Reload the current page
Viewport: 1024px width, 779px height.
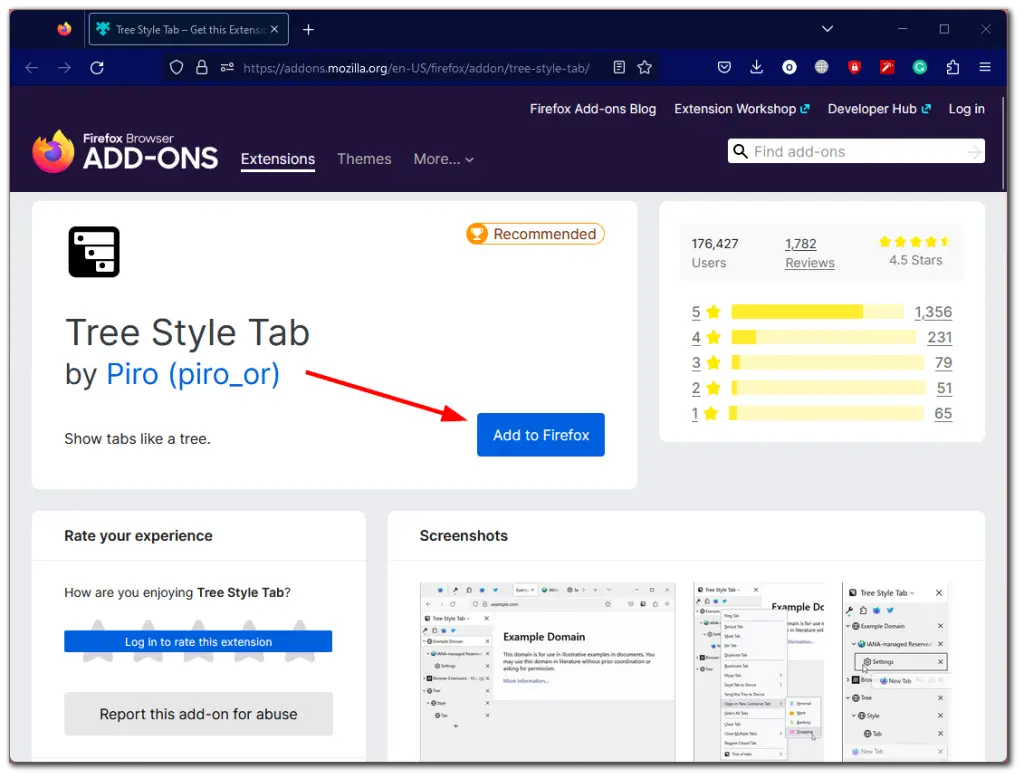point(96,68)
